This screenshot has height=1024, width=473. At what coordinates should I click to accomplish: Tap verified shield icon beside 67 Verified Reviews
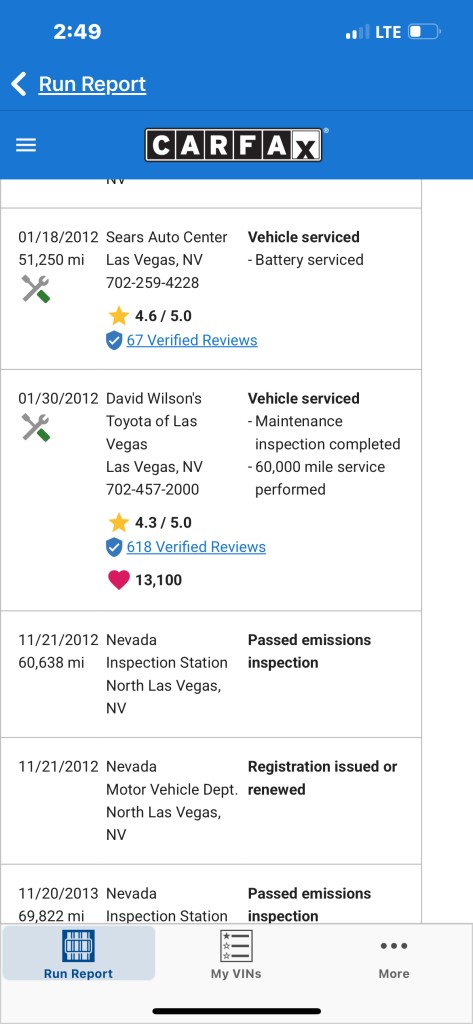(114, 340)
